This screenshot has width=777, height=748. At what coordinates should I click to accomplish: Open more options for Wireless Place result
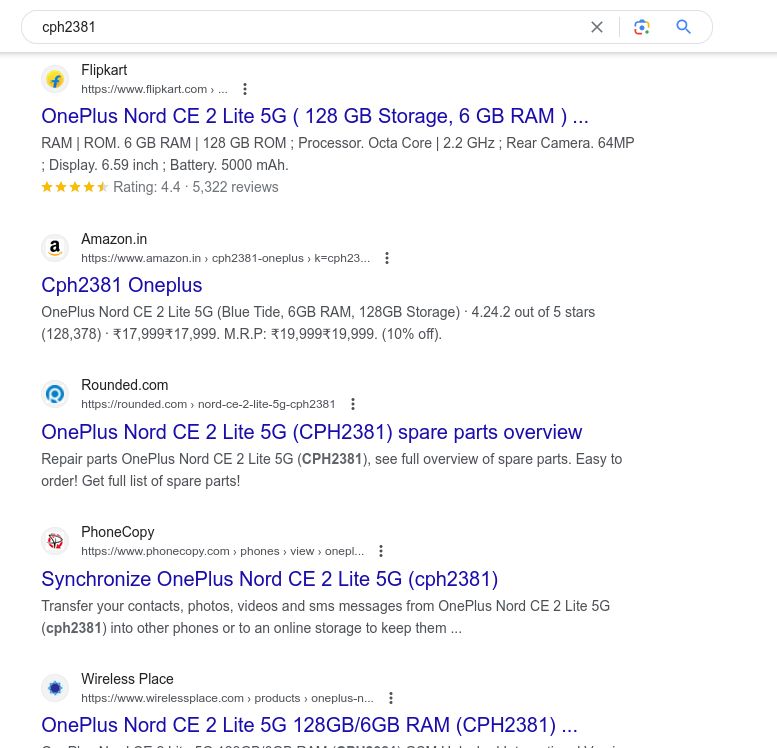(x=391, y=698)
